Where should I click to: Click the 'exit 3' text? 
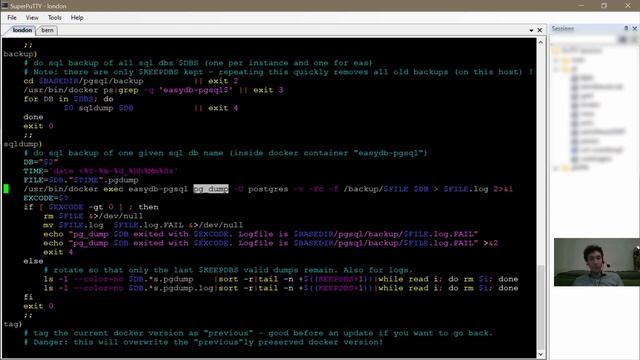[268, 90]
